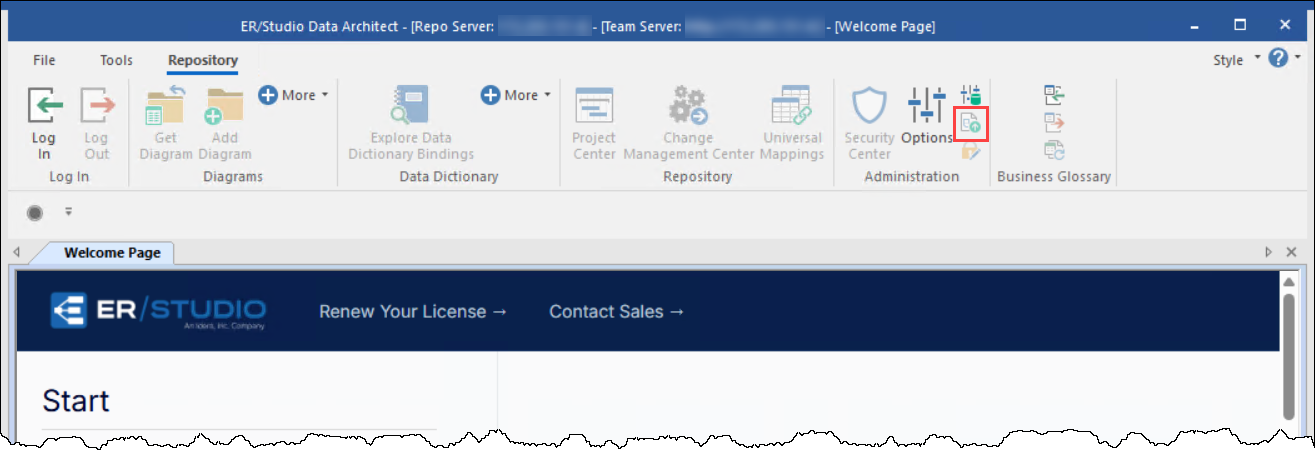The height and width of the screenshot is (459, 1315).
Task: Open the Style dropdown
Action: click(1236, 60)
